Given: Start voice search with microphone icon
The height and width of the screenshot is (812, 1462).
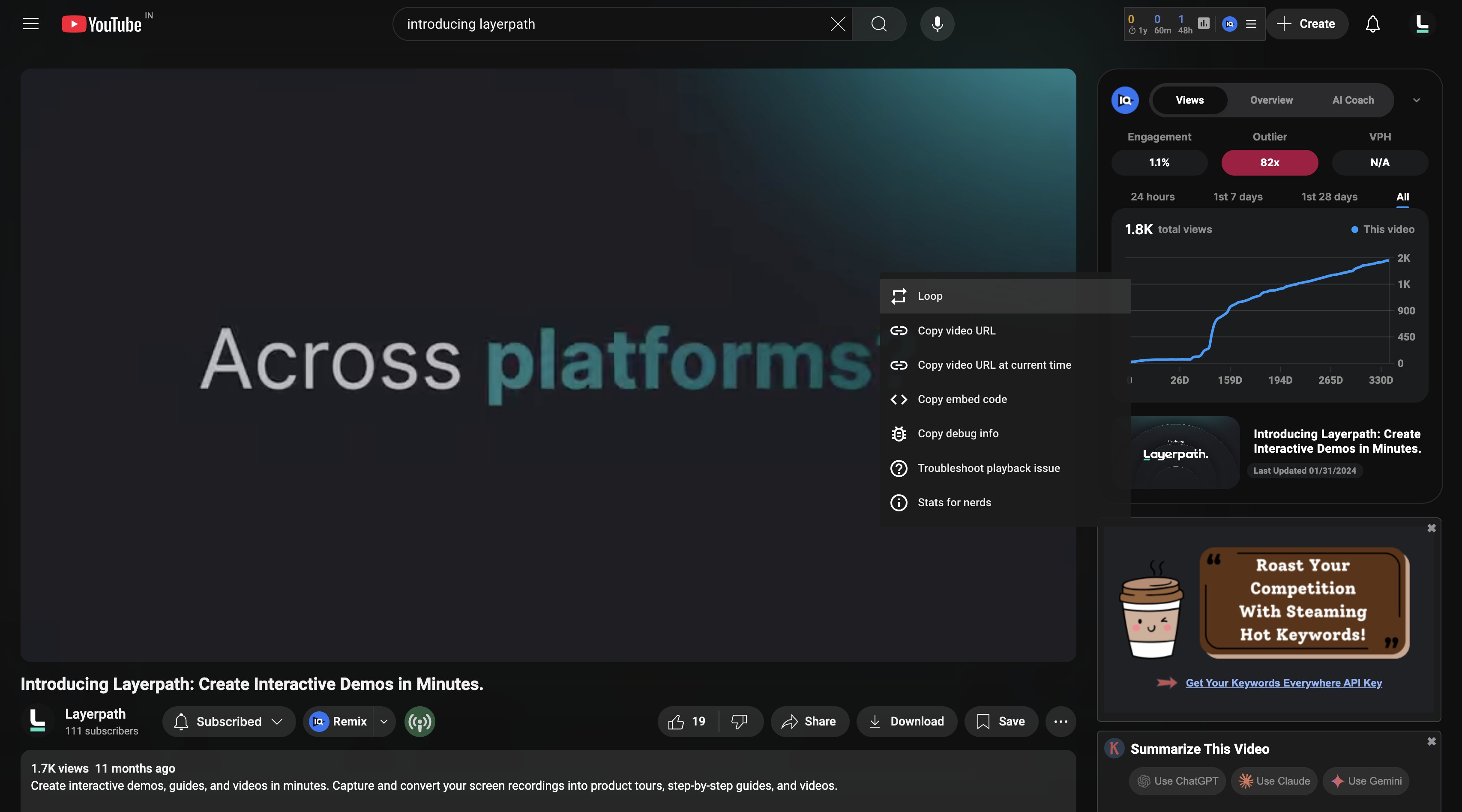Looking at the screenshot, I should pos(937,24).
